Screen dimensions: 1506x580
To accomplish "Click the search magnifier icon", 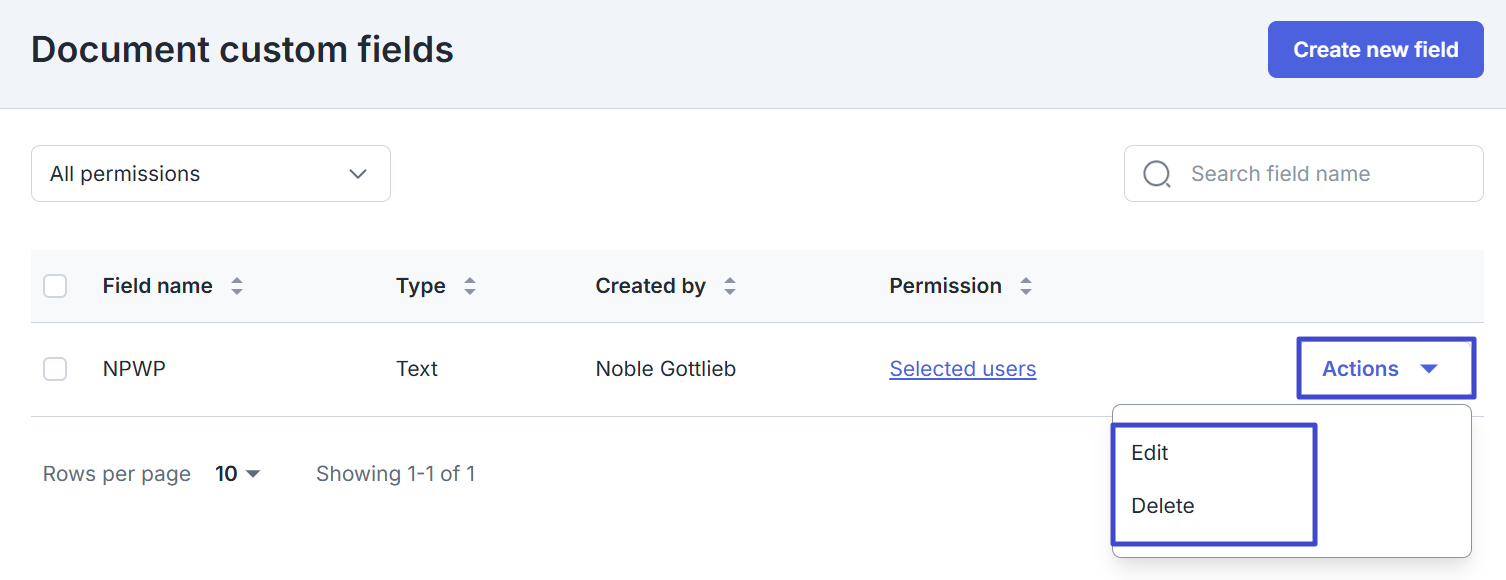I will click(x=1157, y=174).
